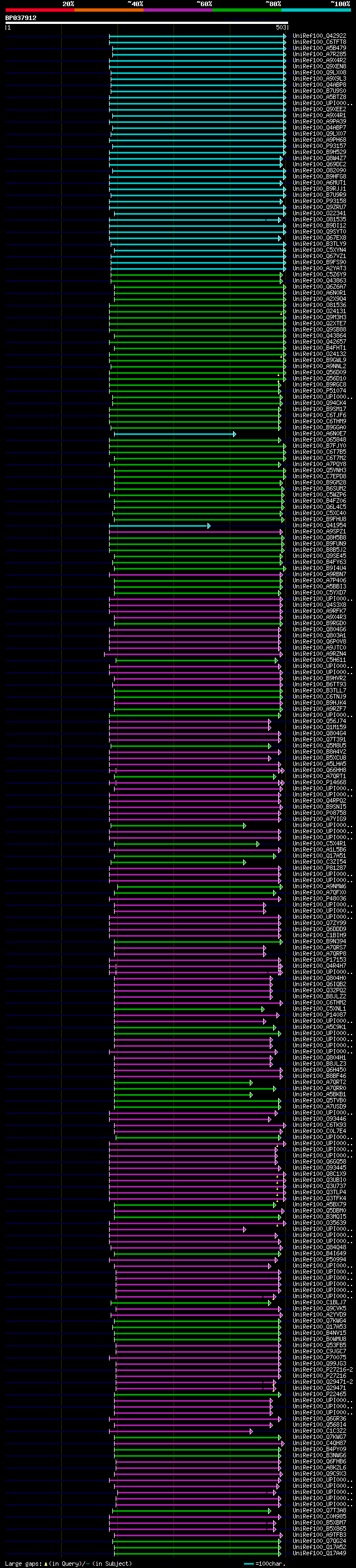Select hit label UniRef100_A9PA39
The width and height of the screenshot is (356, 1568).
click(319, 122)
